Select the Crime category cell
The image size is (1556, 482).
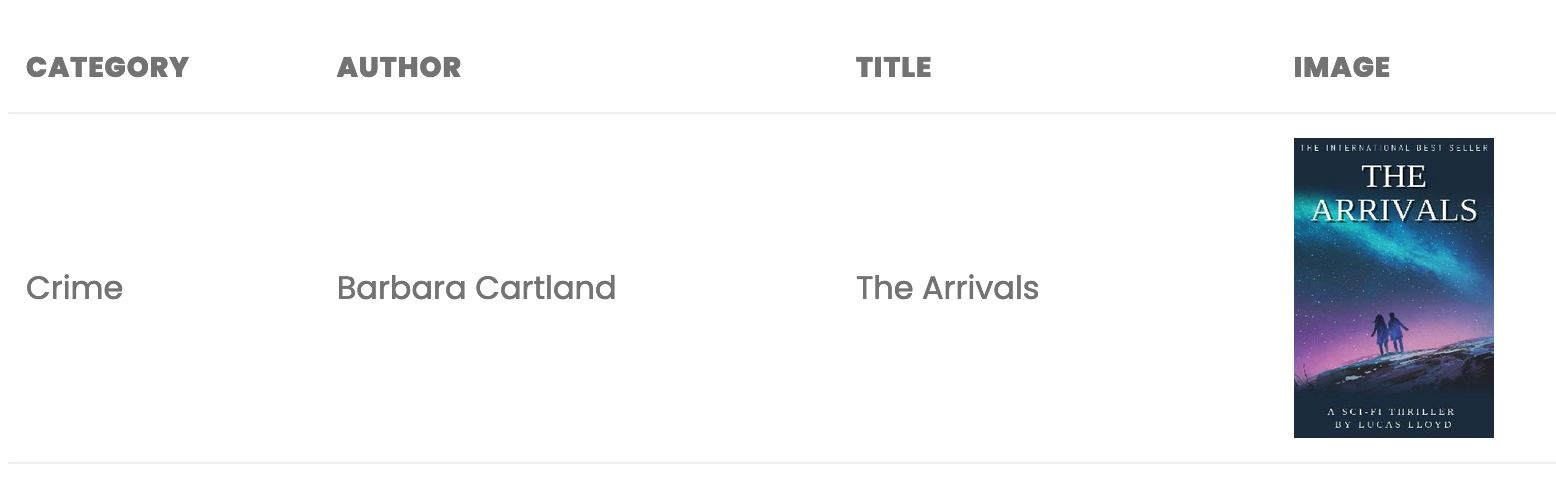74,288
